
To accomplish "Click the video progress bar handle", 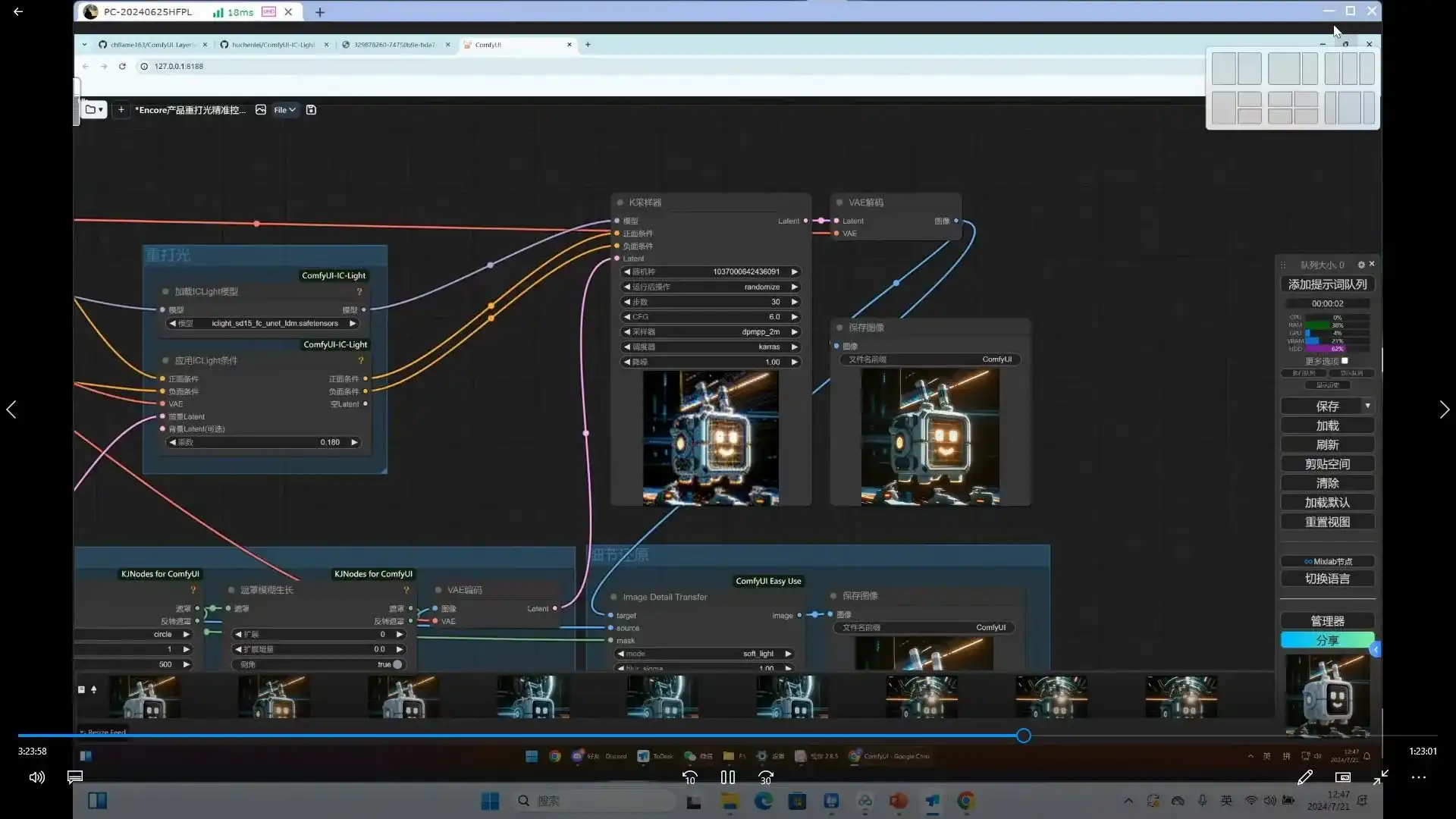I will point(1023,736).
